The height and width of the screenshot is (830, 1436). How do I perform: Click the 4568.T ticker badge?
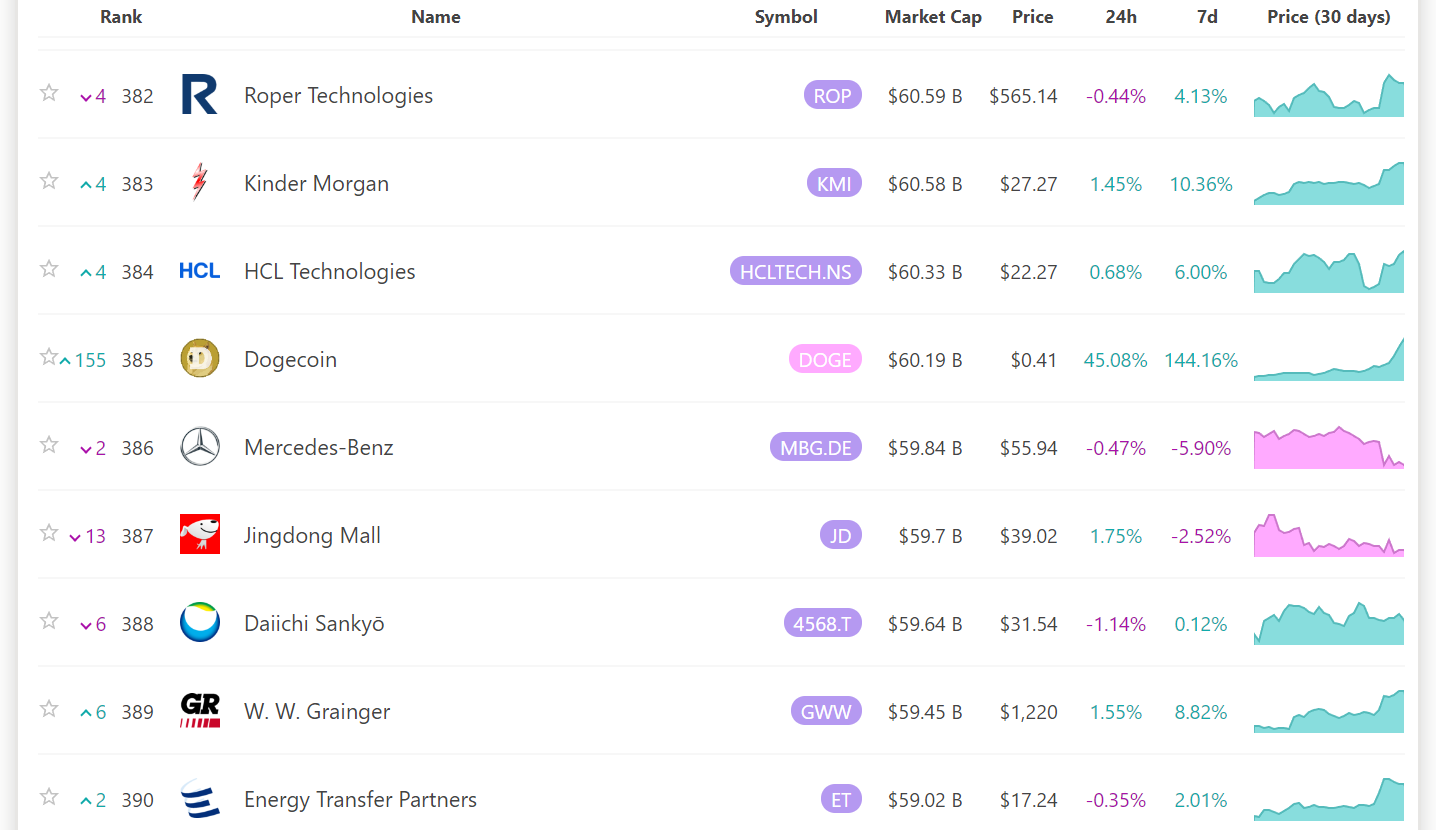pos(822,624)
